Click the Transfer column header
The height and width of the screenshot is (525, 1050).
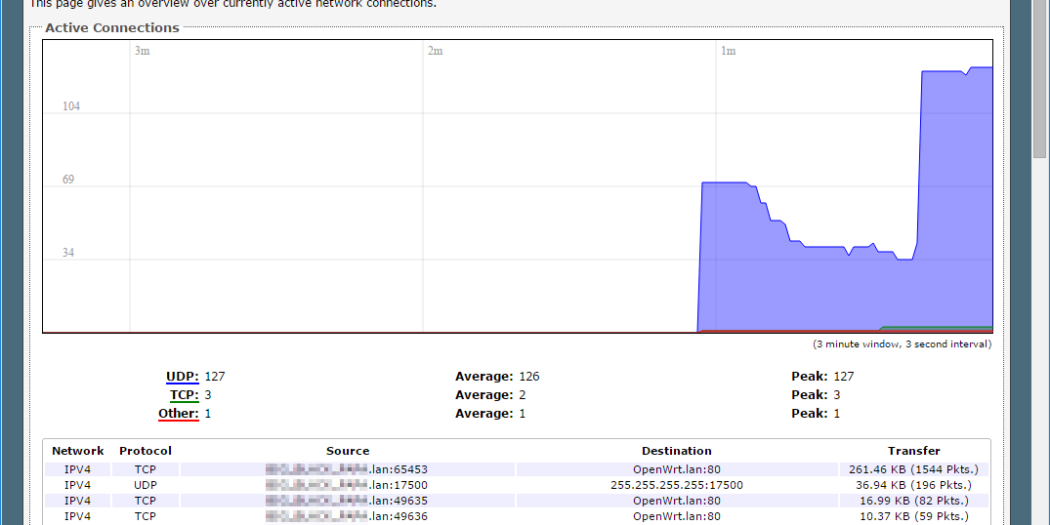(913, 451)
